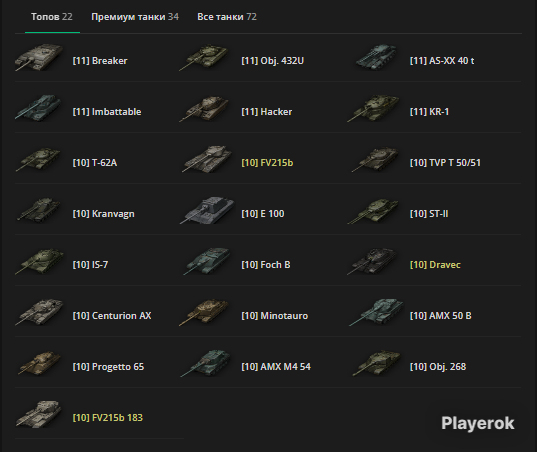The height and width of the screenshot is (452, 537).
Task: Click the Foch B tank icon
Action: [207, 261]
